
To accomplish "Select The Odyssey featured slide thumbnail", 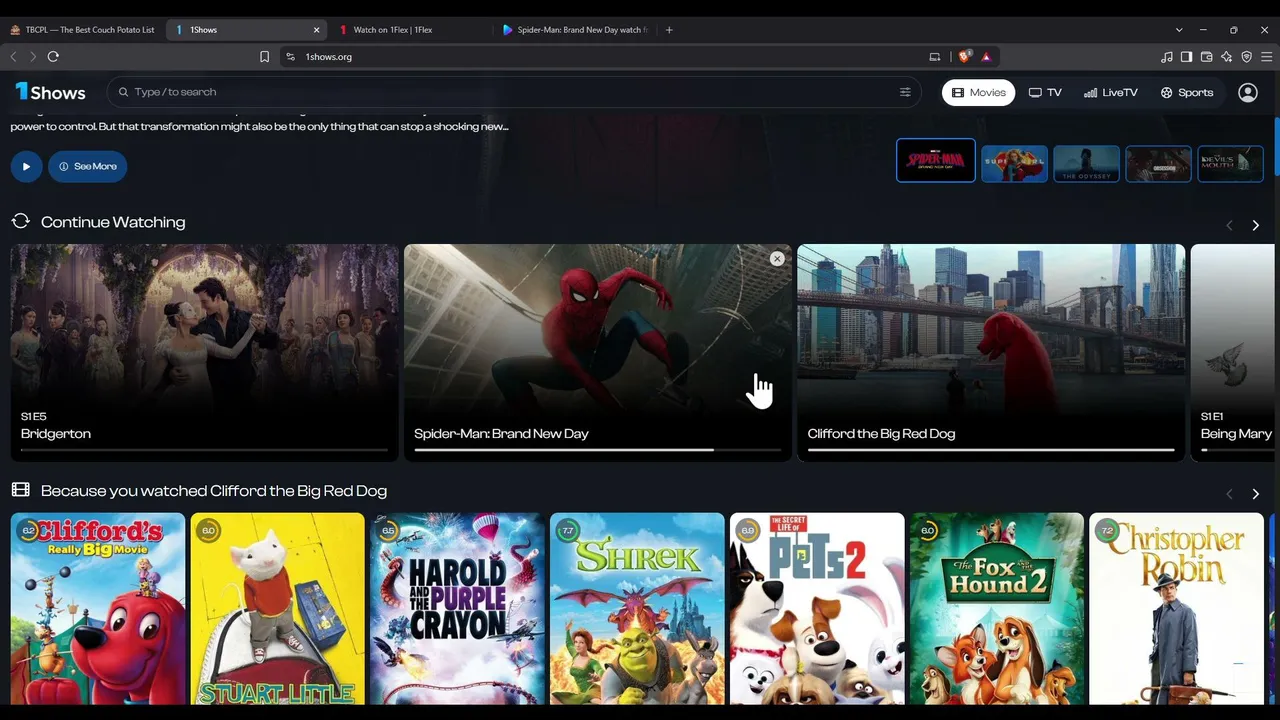I will [x=1087, y=164].
